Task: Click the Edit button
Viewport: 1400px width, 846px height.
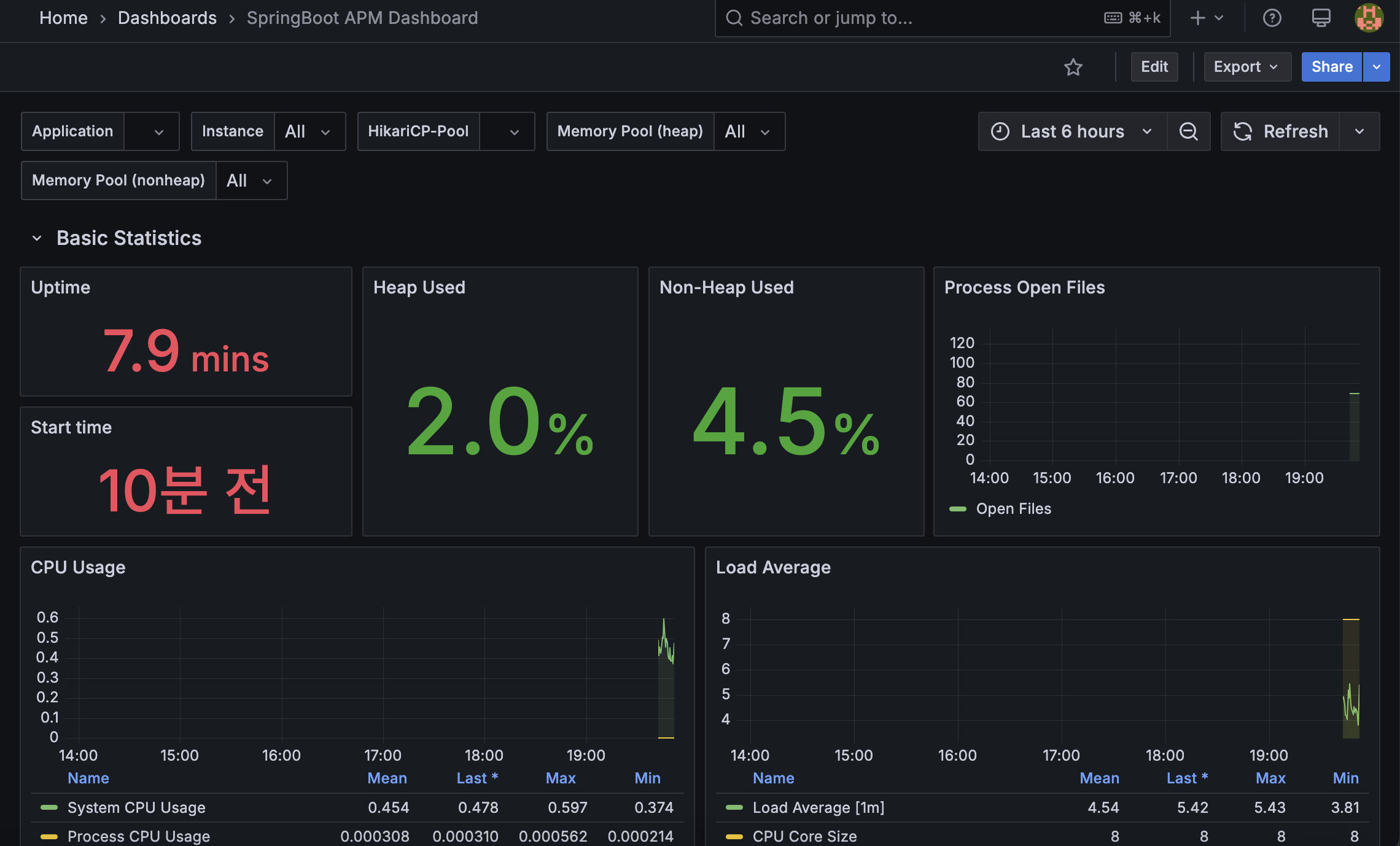Action: coord(1154,67)
